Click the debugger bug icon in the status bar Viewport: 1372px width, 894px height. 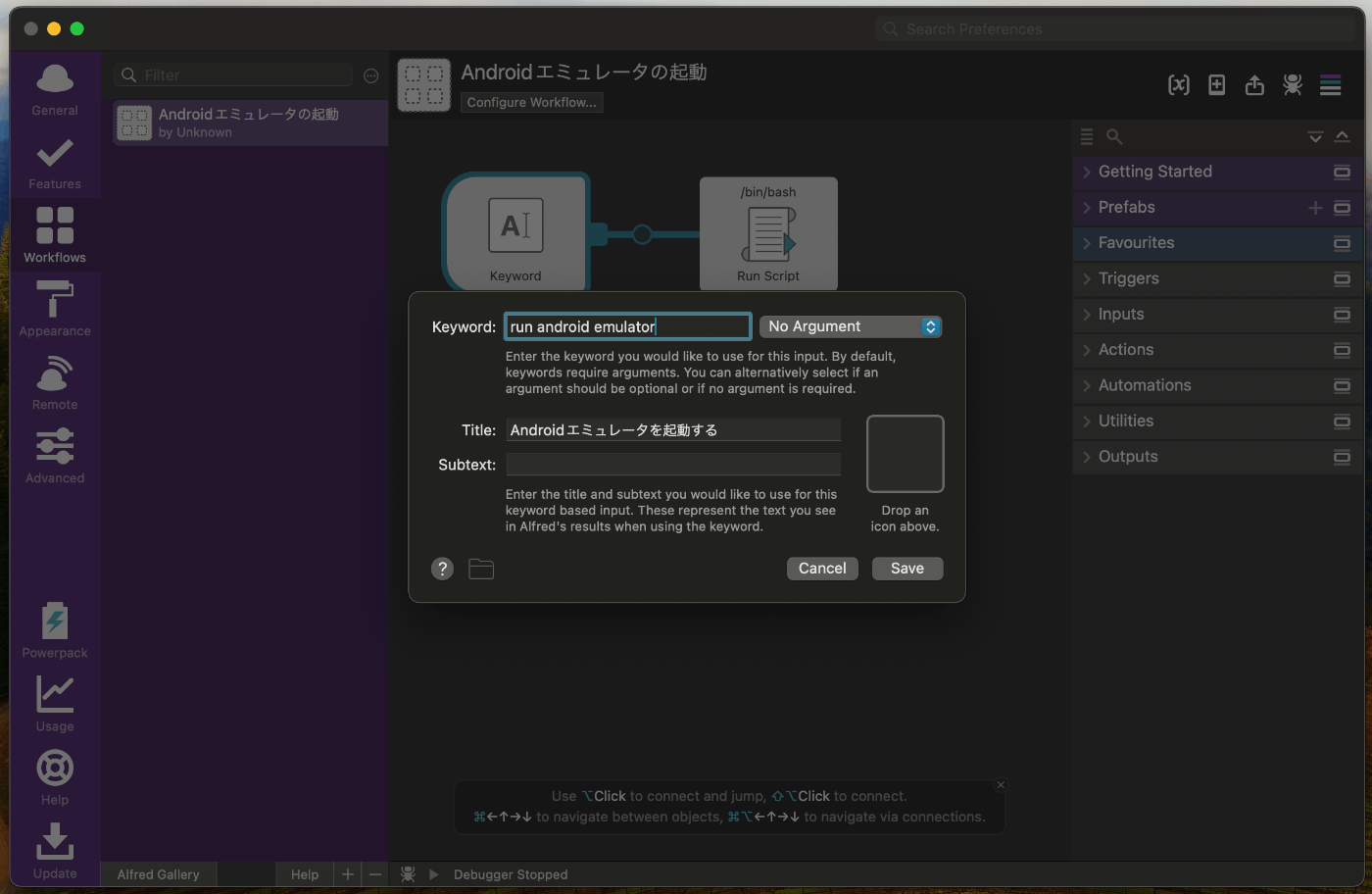coord(408,874)
